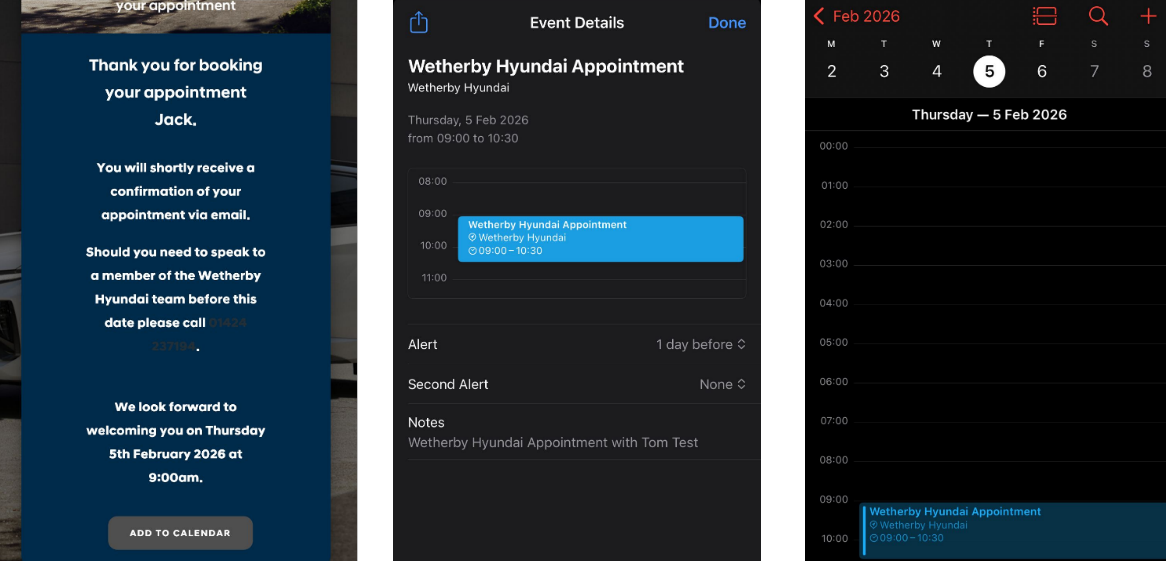Tap the blue event block in preview

pos(600,238)
